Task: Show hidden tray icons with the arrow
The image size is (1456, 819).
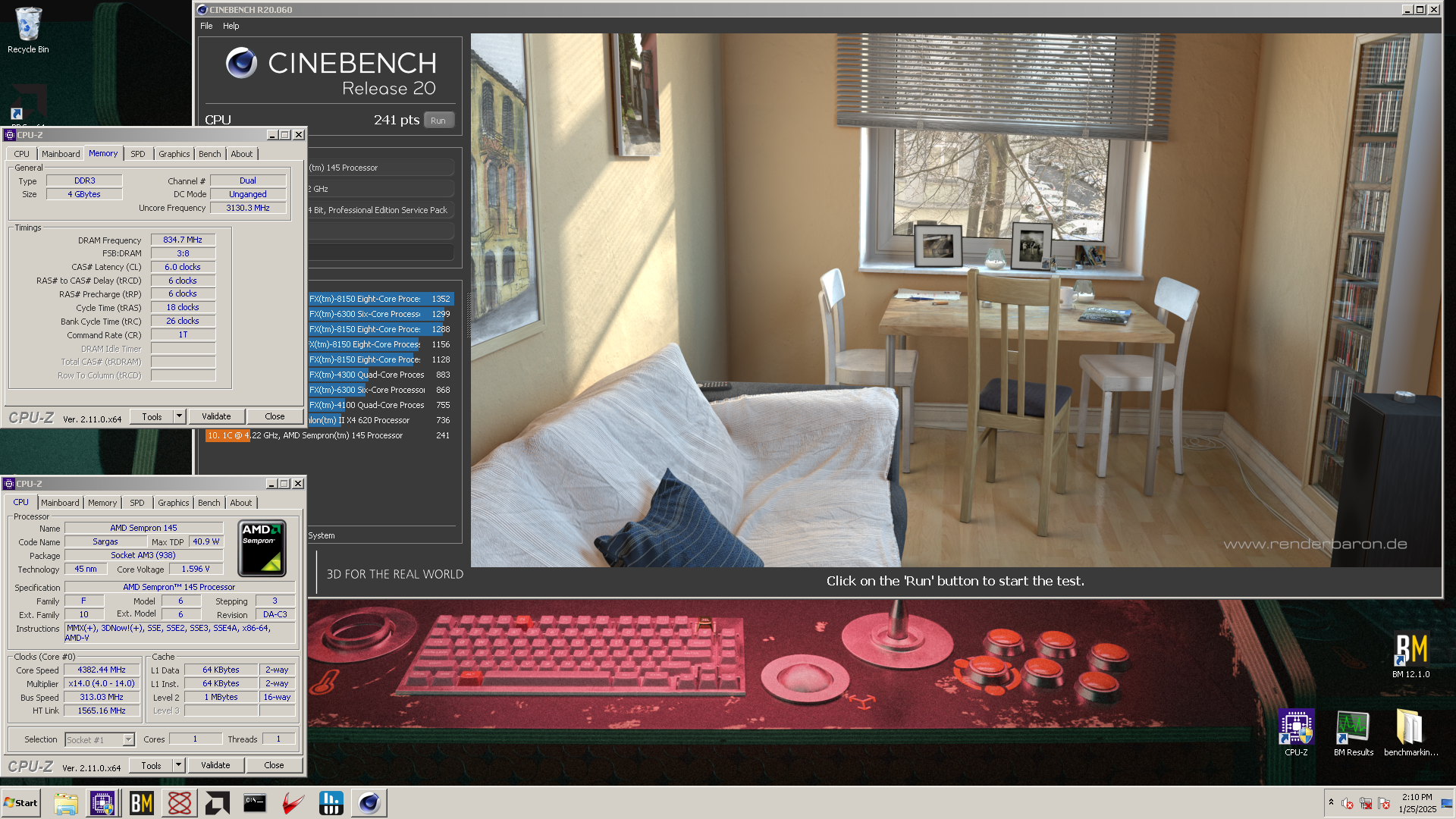Action: (1331, 802)
